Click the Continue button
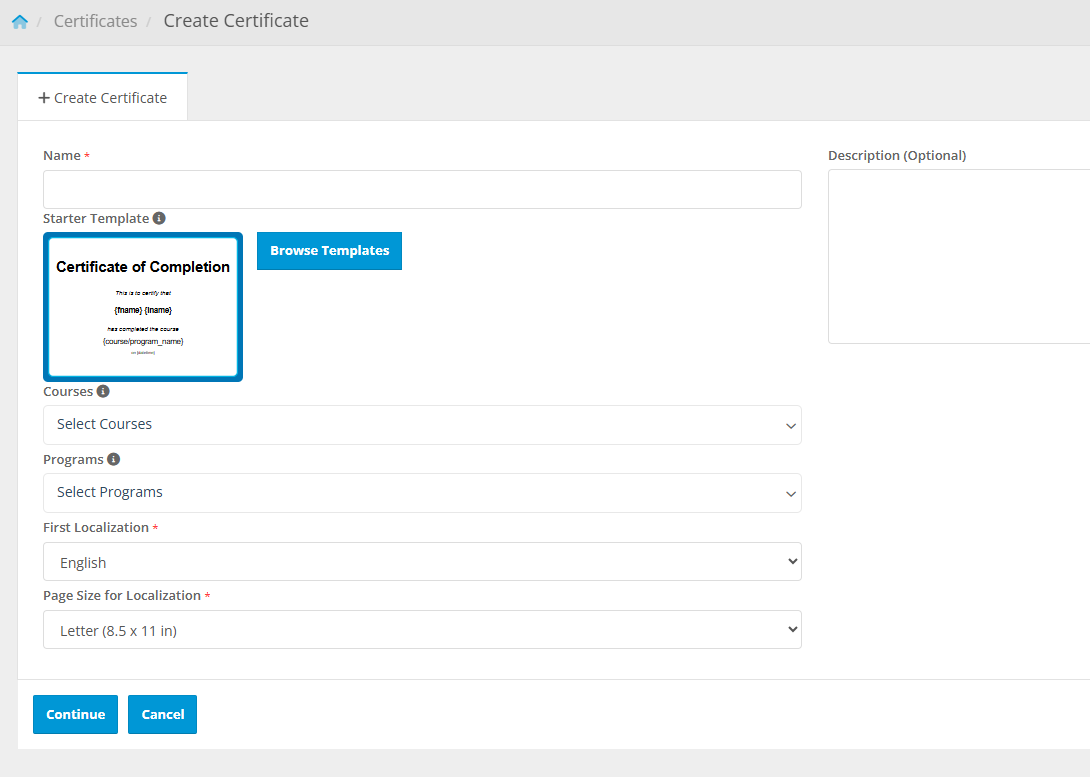This screenshot has width=1090, height=777. [75, 714]
